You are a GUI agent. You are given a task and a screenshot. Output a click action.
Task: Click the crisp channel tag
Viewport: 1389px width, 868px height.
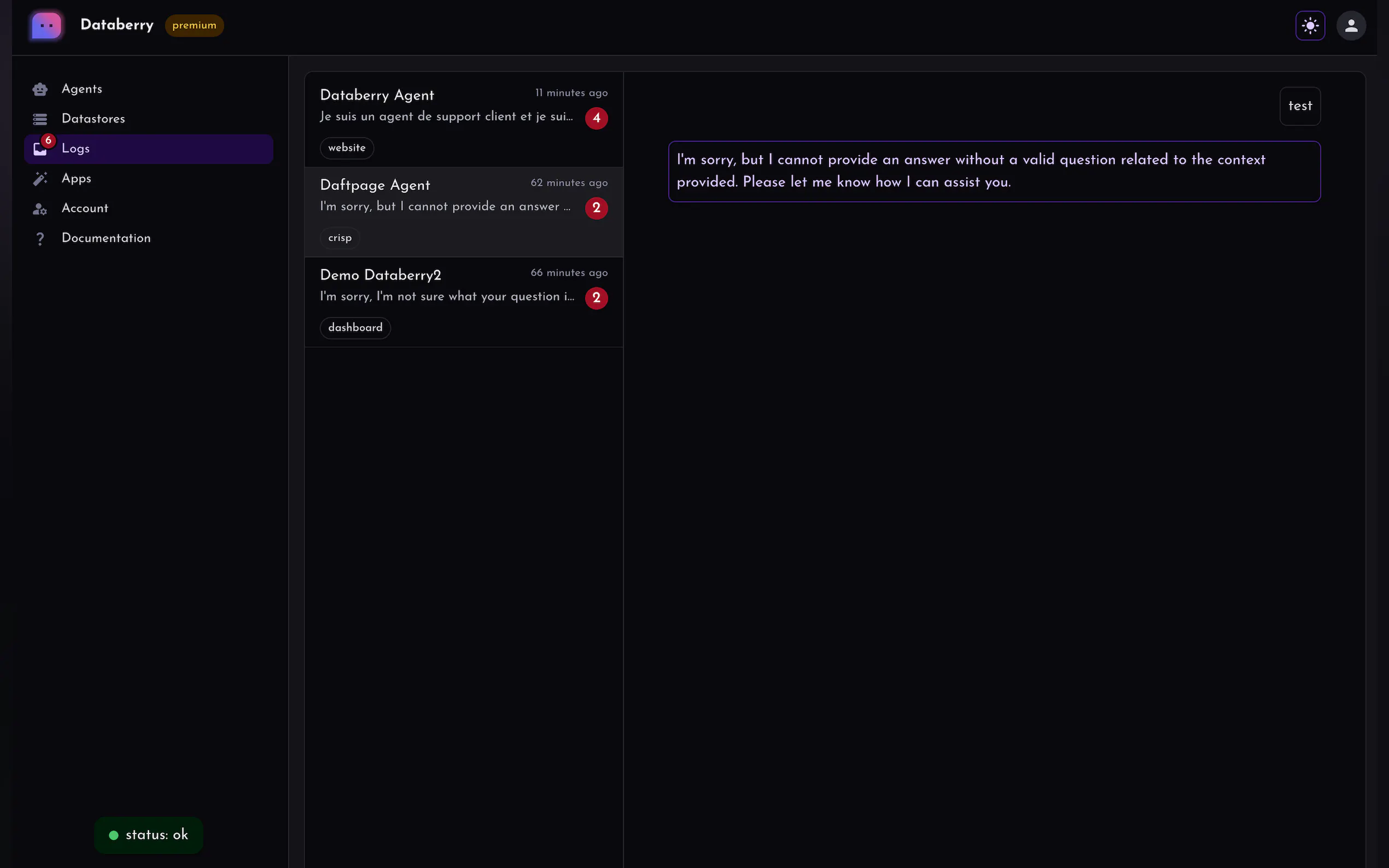click(x=340, y=238)
